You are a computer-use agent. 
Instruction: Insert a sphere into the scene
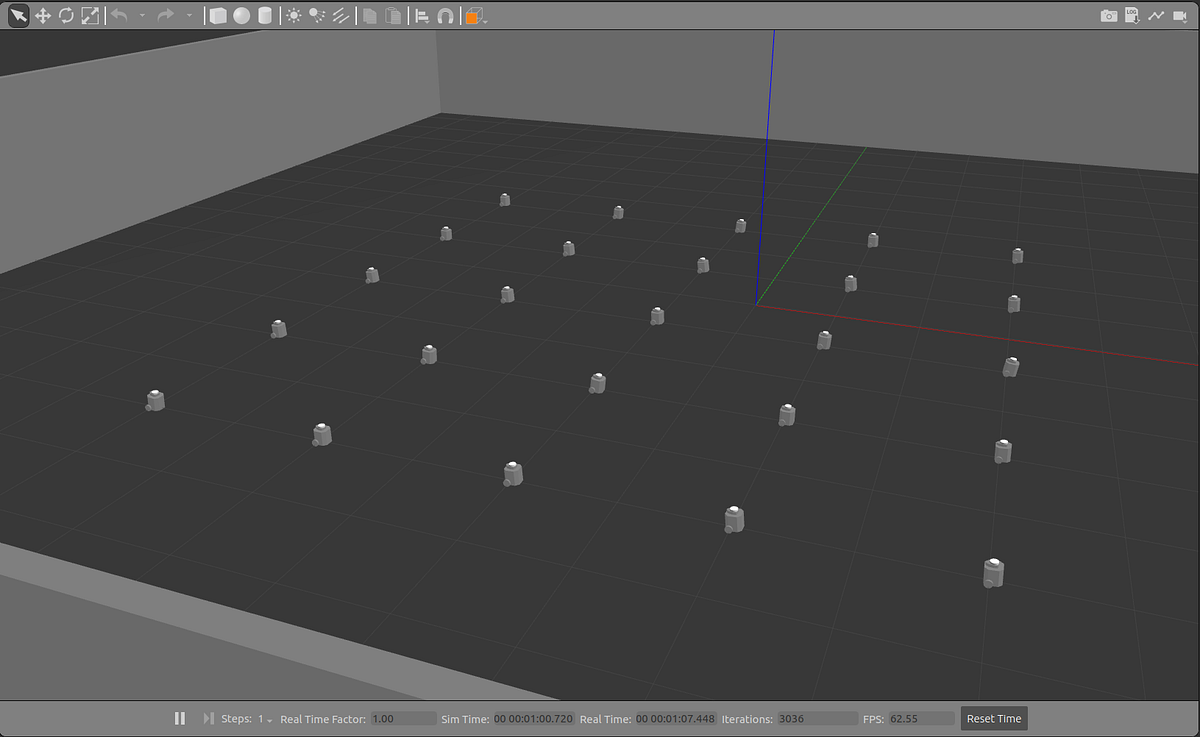(x=241, y=15)
